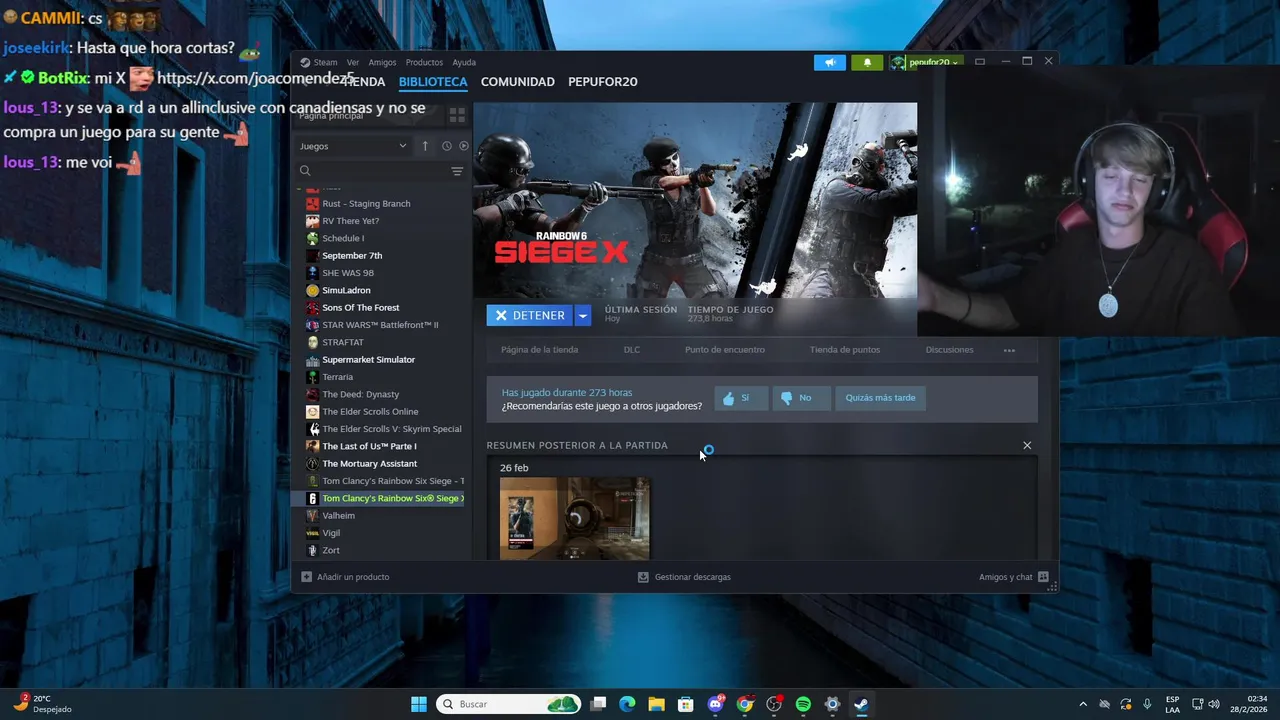Open advanced library filter options icon

(x=457, y=171)
